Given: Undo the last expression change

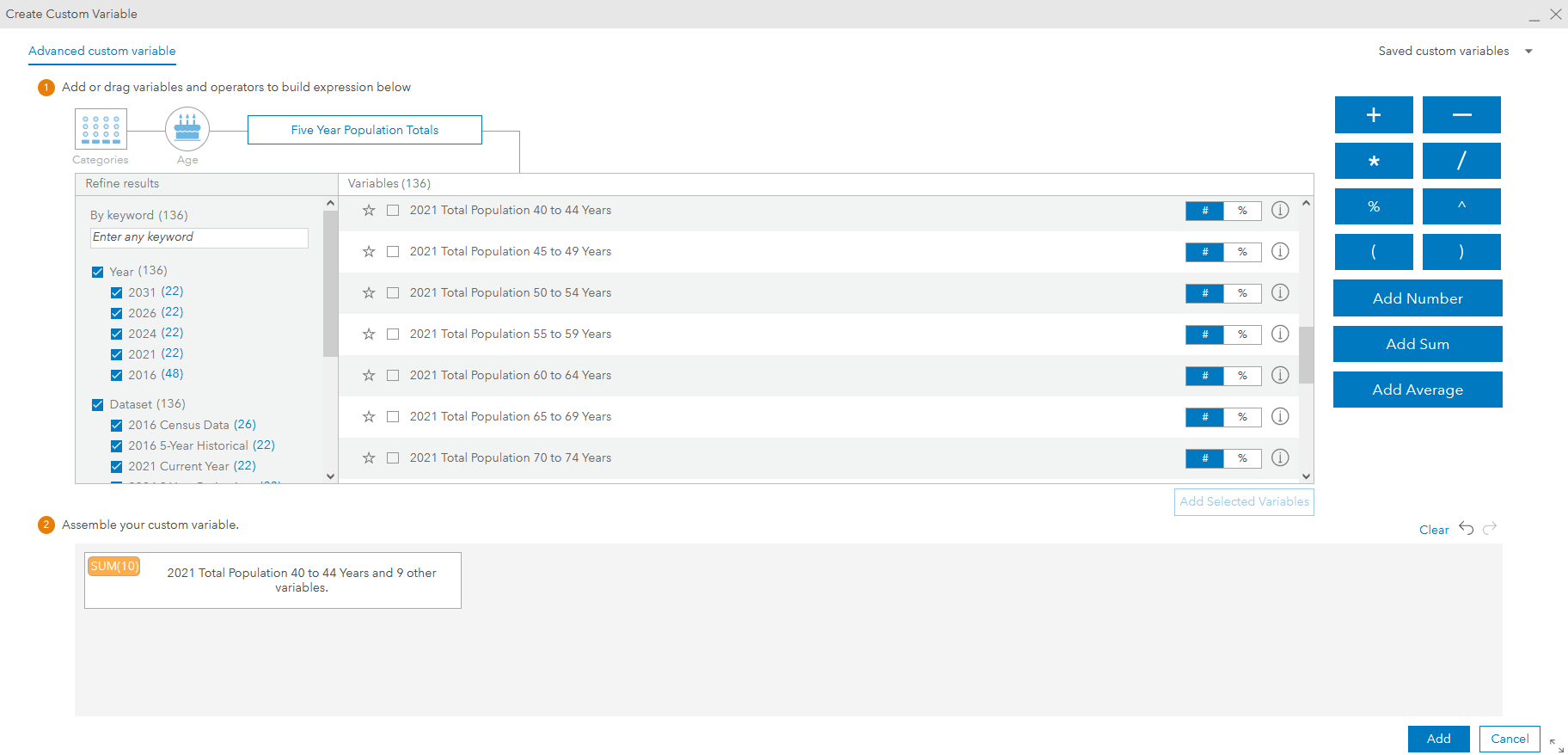Looking at the screenshot, I should point(1467,528).
